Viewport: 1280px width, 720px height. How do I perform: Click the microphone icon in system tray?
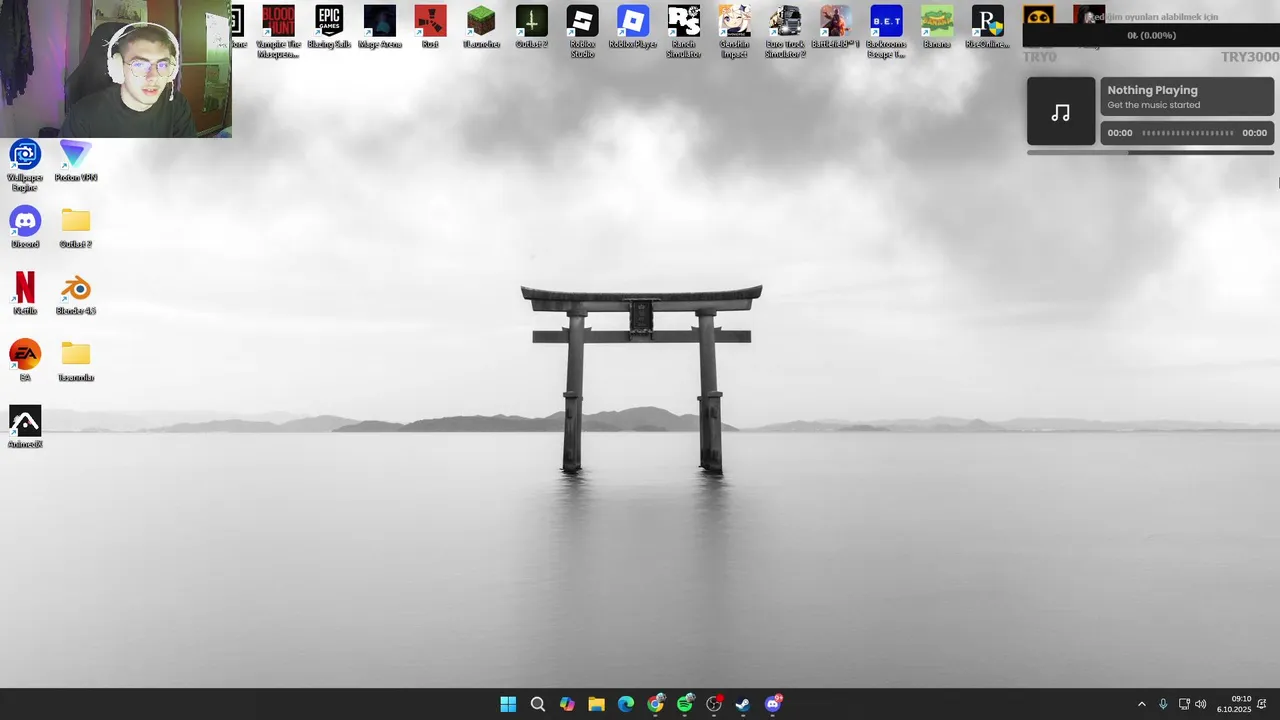1163,704
